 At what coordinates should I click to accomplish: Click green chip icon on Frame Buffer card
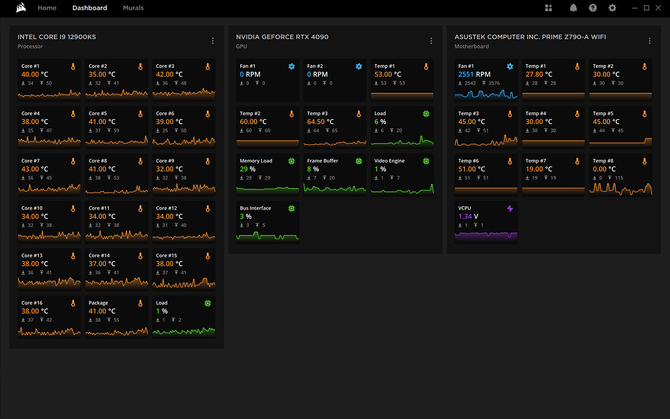[359, 161]
